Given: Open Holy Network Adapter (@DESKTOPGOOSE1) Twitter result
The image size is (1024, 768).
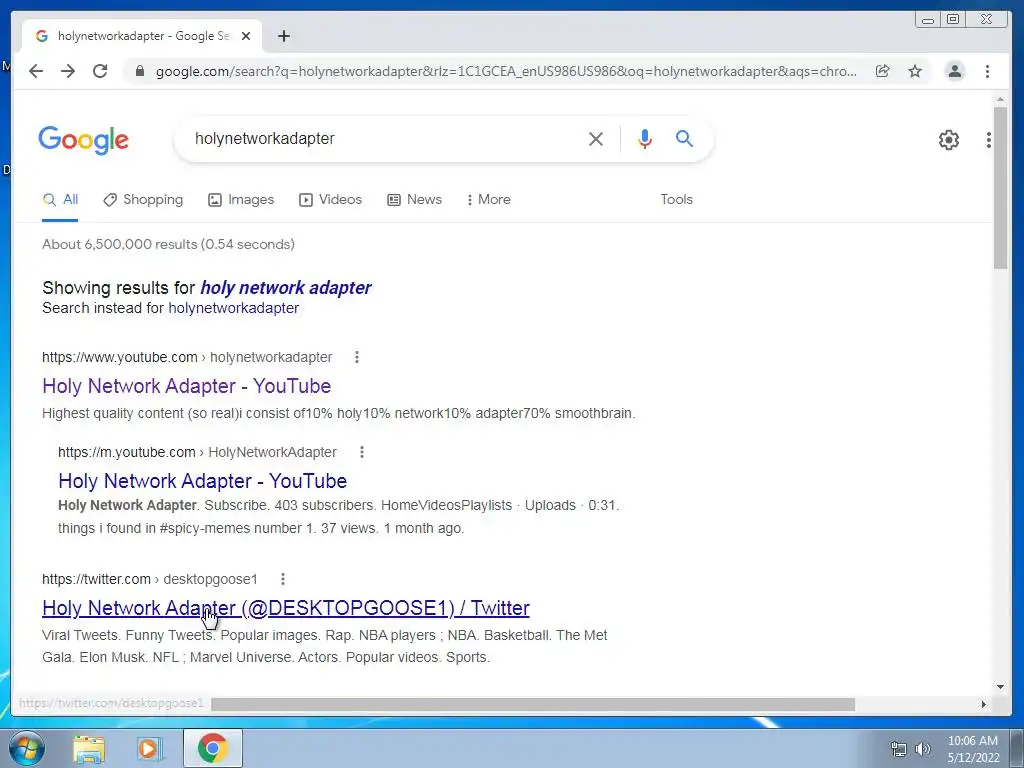Looking at the screenshot, I should click(x=286, y=608).
